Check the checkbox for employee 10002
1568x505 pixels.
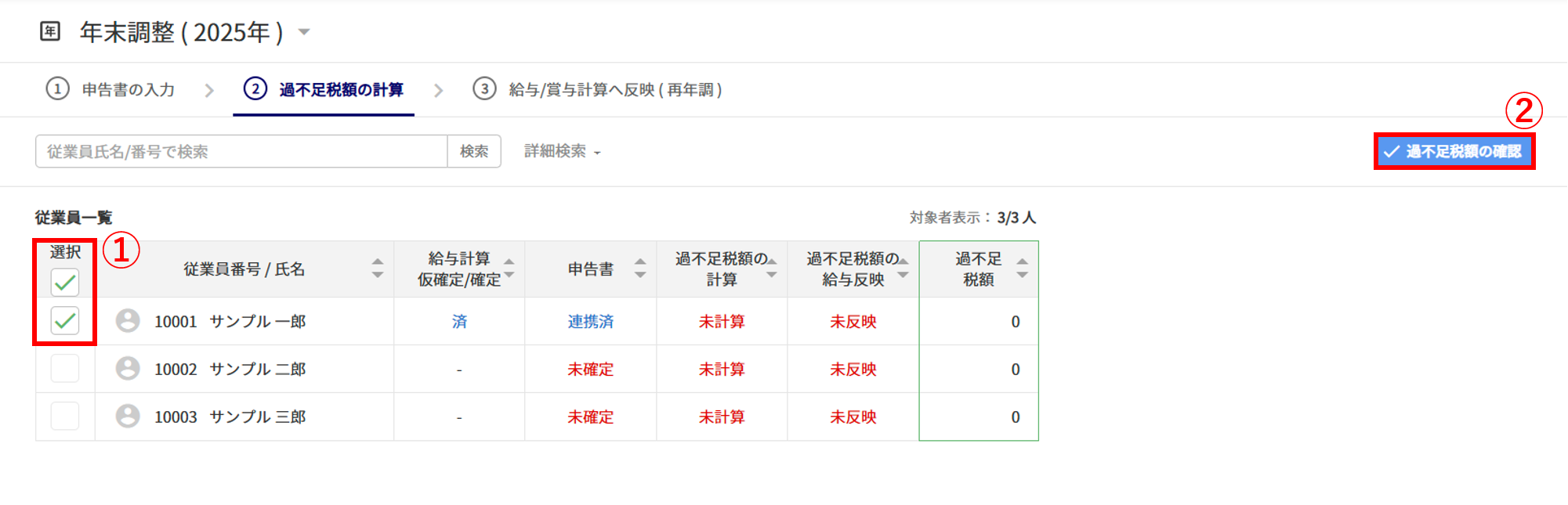pyautogui.click(x=65, y=368)
